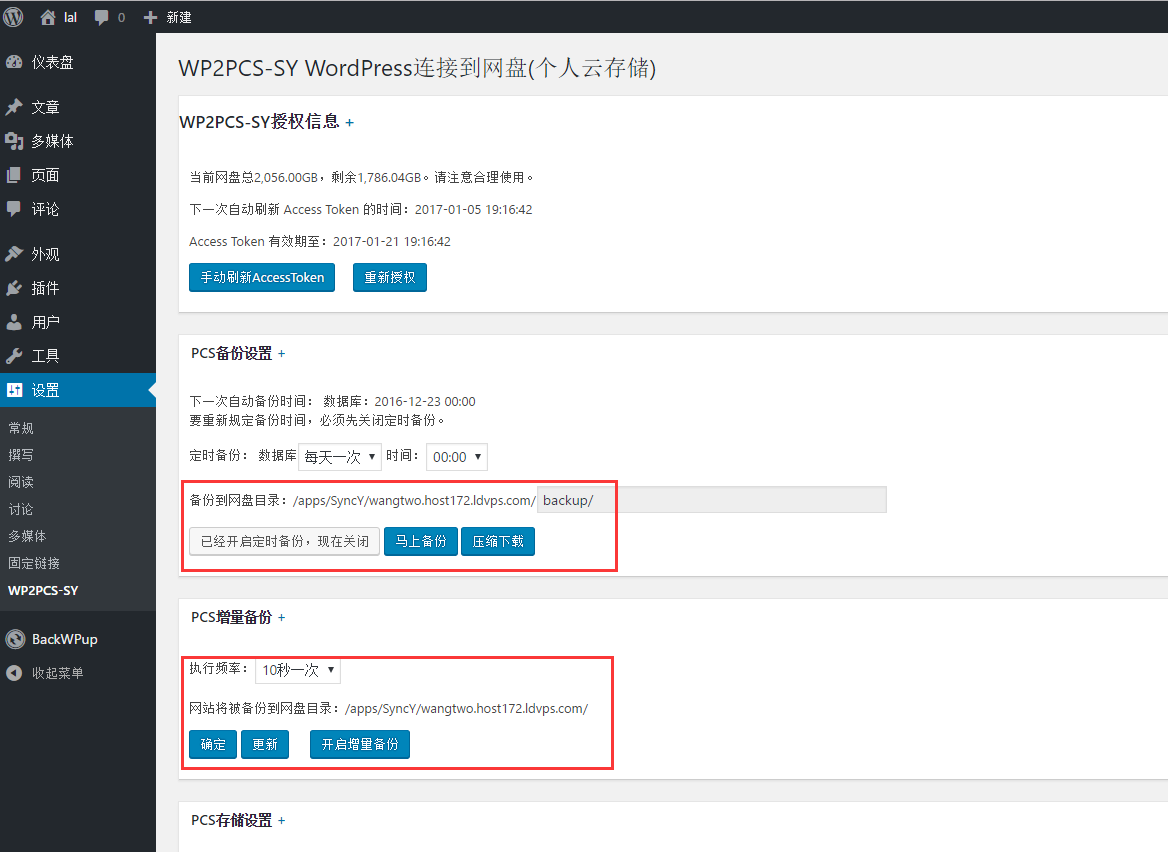Open the 10秒一次 frequency dropdown
Viewport: 1168px width, 852px height.
298,670
